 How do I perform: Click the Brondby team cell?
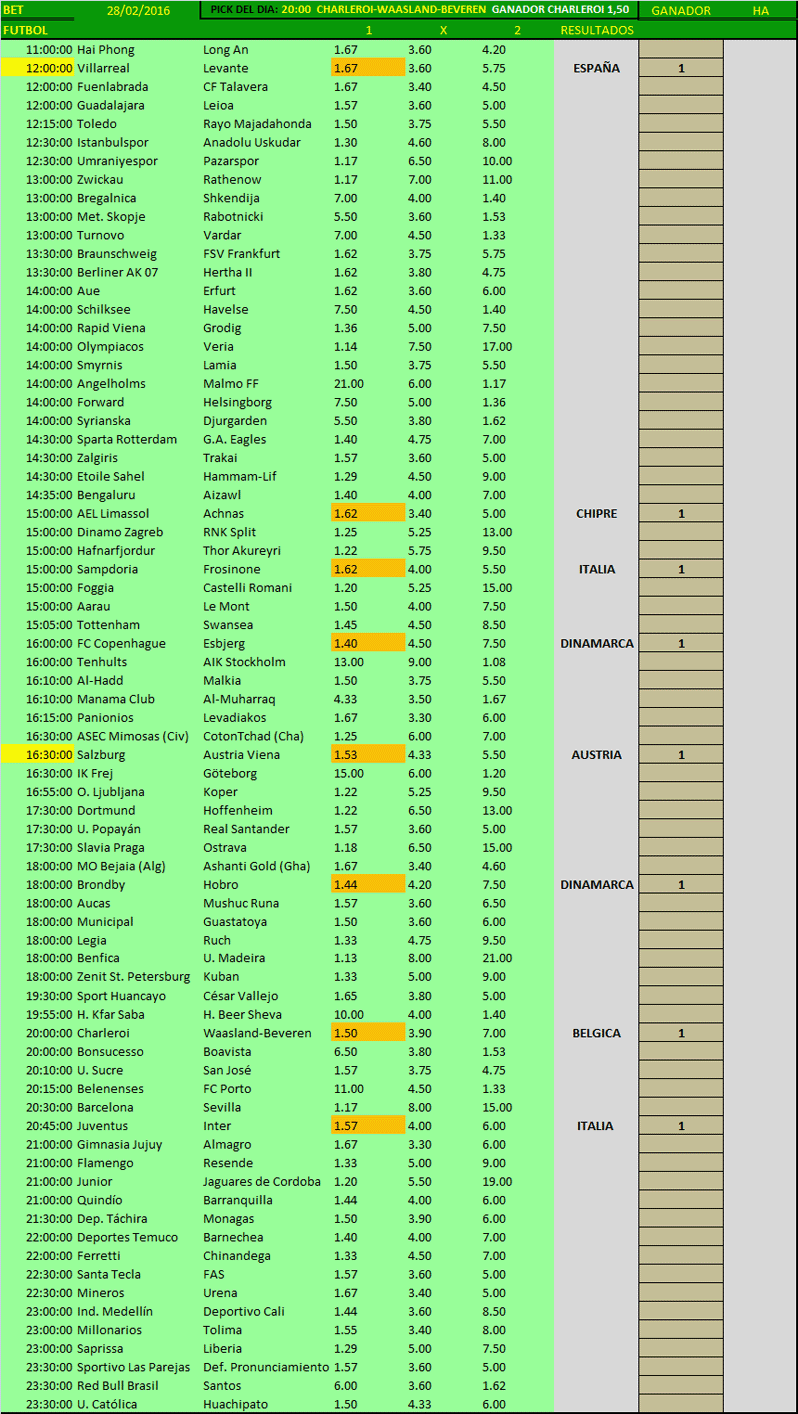101,884
